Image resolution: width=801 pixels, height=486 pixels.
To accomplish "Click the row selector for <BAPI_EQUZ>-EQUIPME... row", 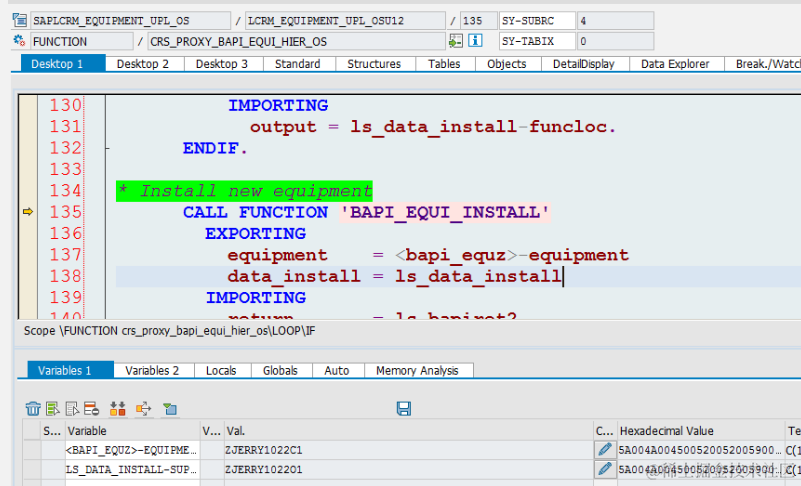I will click(32, 450).
